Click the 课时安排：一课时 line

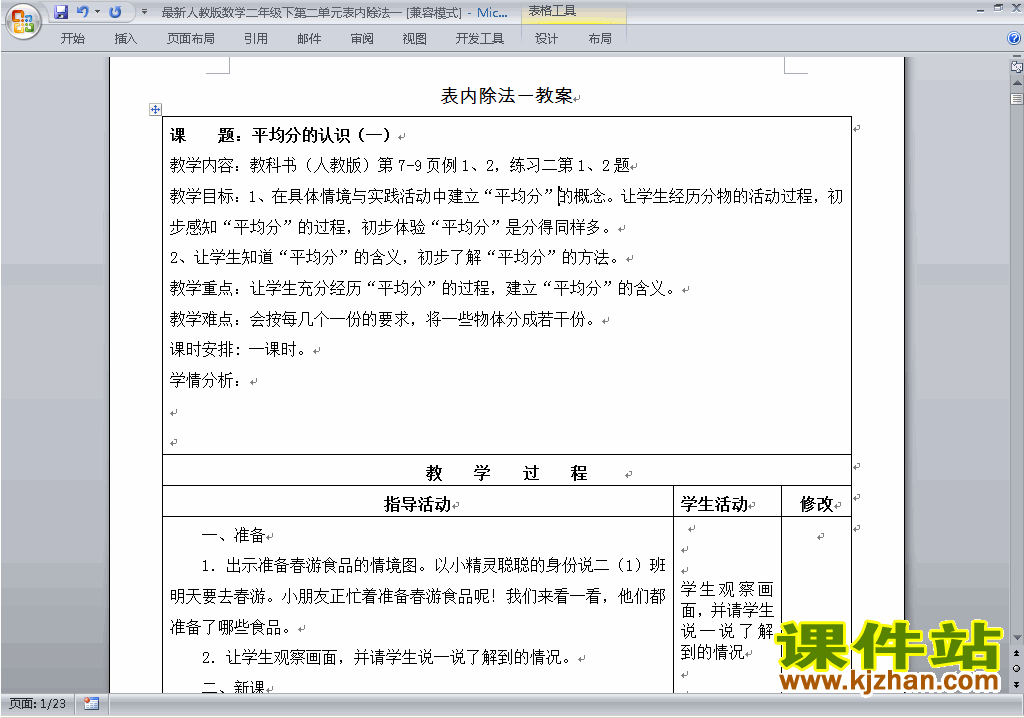click(x=238, y=350)
